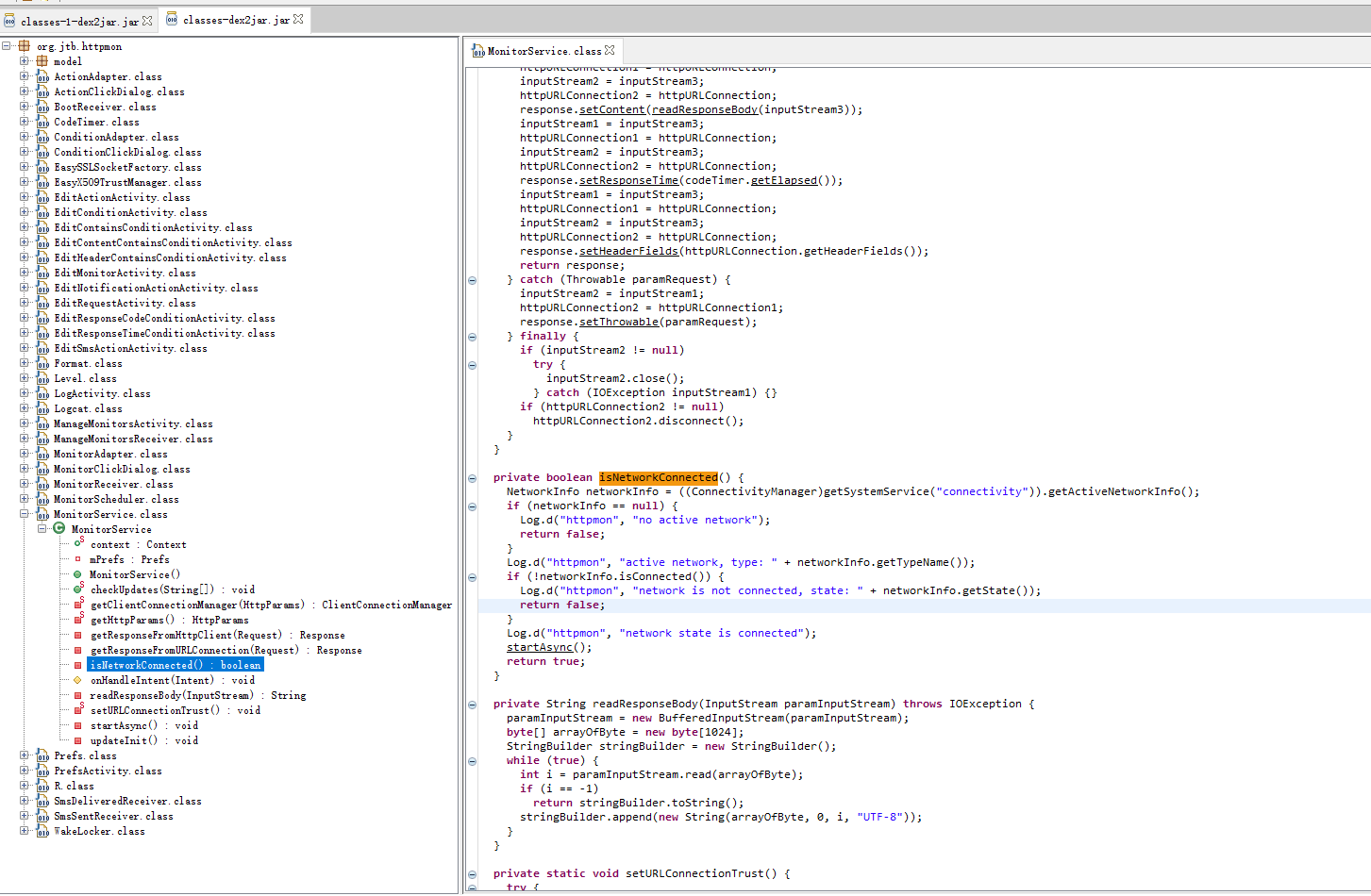Select the model package icon
1371x896 pixels.
42,61
